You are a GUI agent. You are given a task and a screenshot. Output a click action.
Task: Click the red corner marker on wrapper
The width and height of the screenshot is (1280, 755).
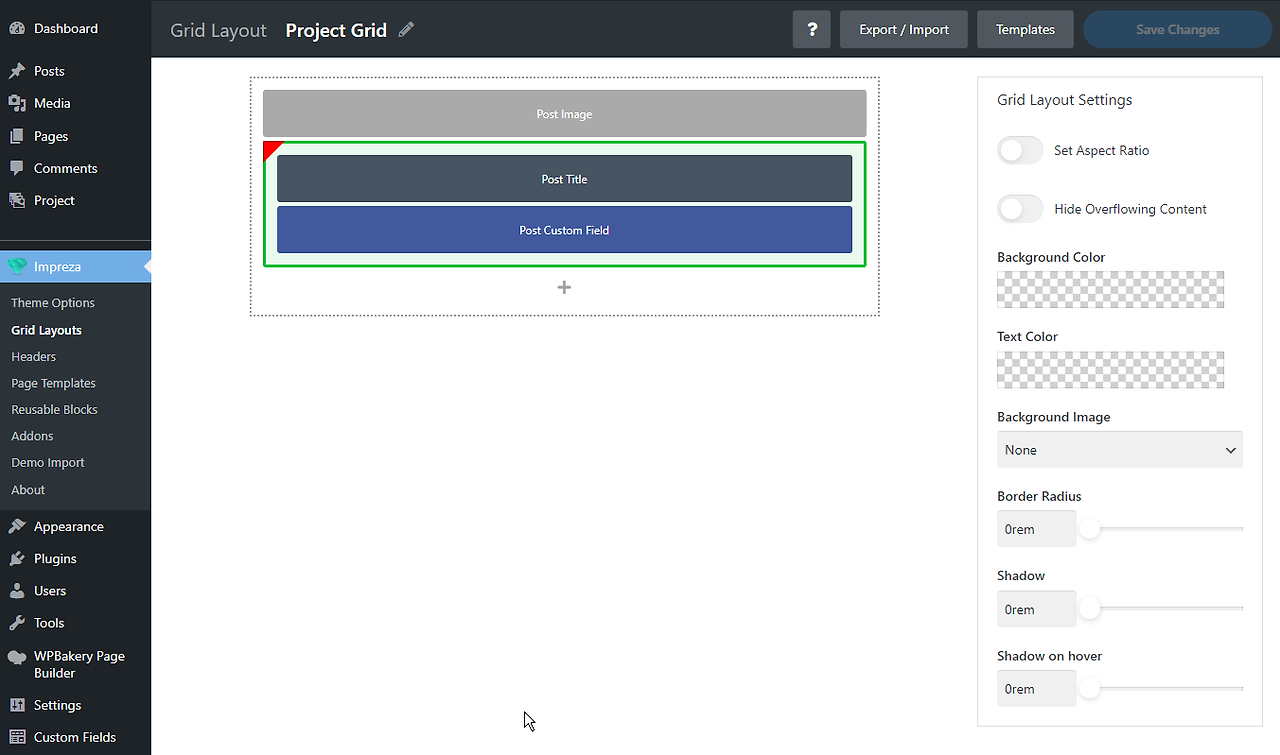[x=270, y=148]
